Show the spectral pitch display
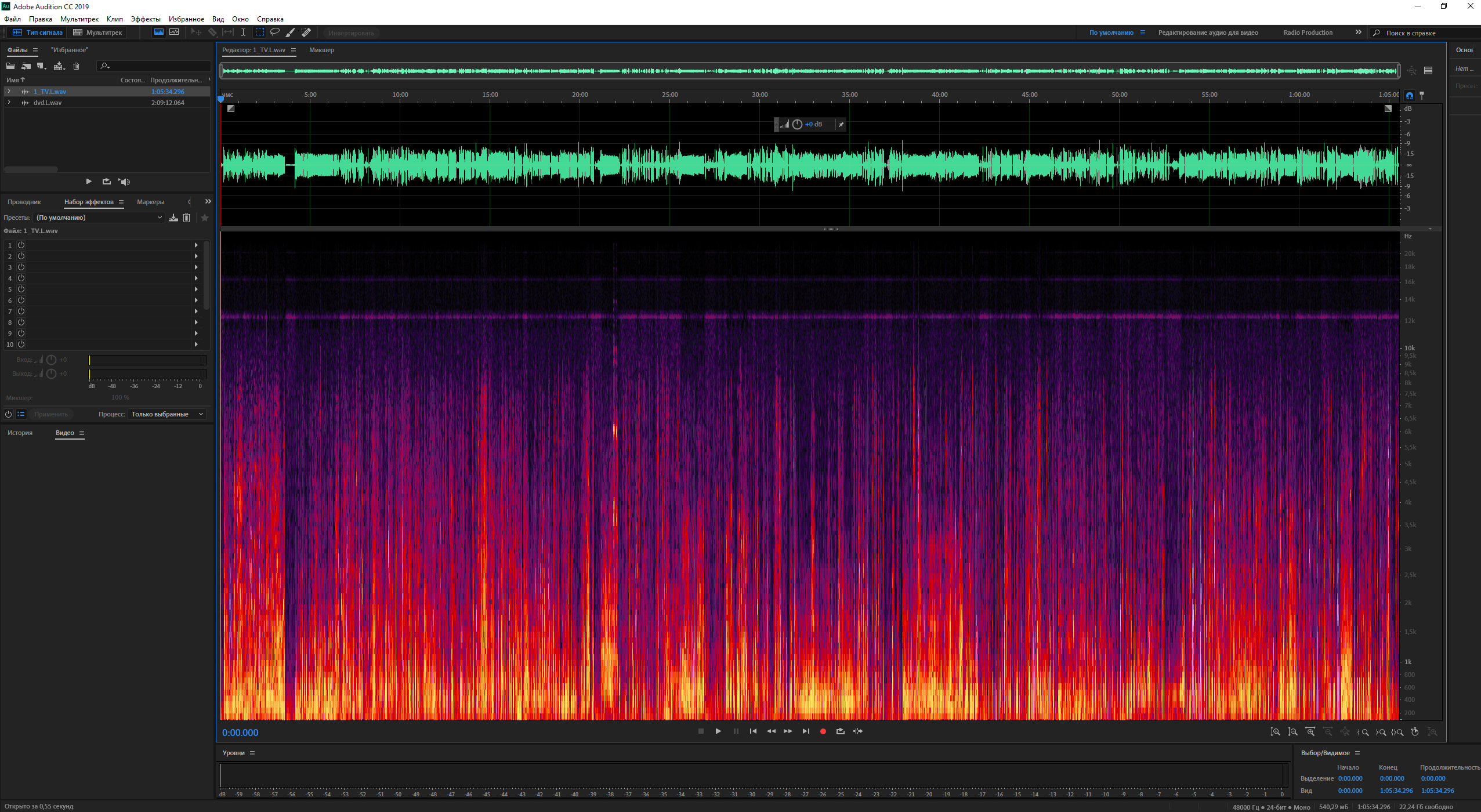 (x=174, y=32)
